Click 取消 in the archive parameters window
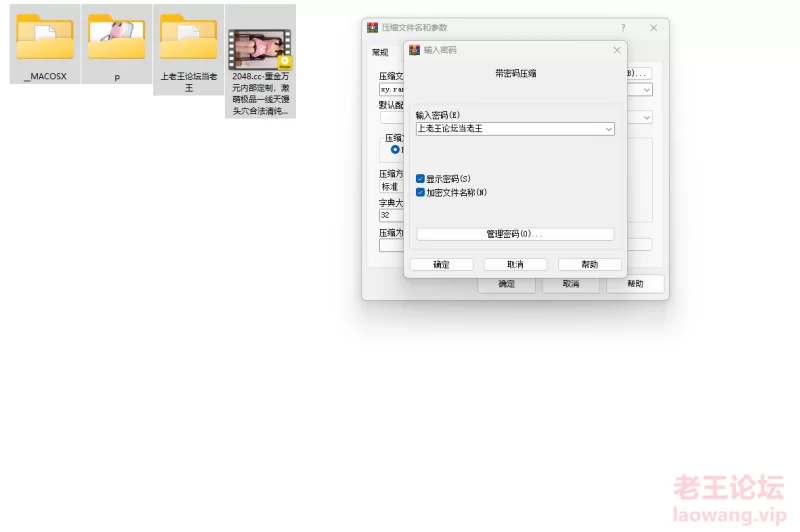 click(571, 284)
